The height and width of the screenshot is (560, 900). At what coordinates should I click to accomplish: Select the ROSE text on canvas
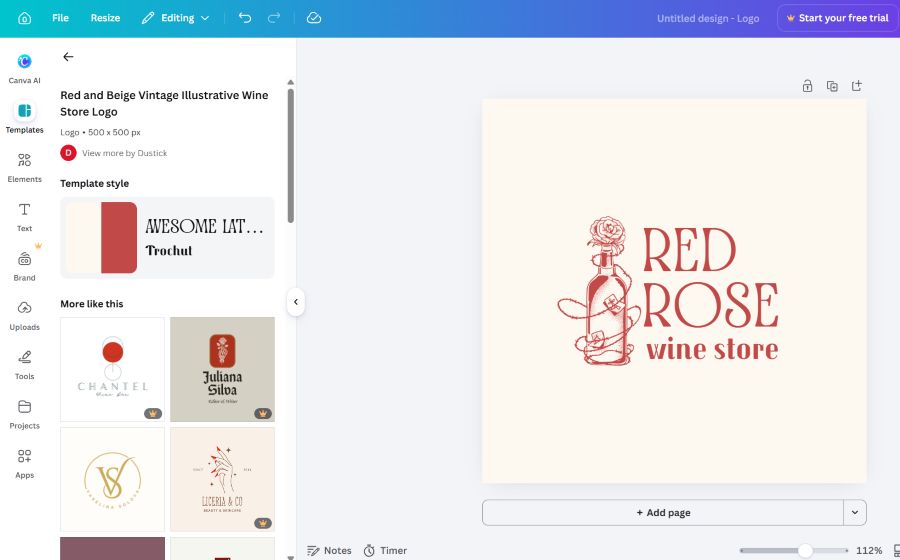(710, 305)
